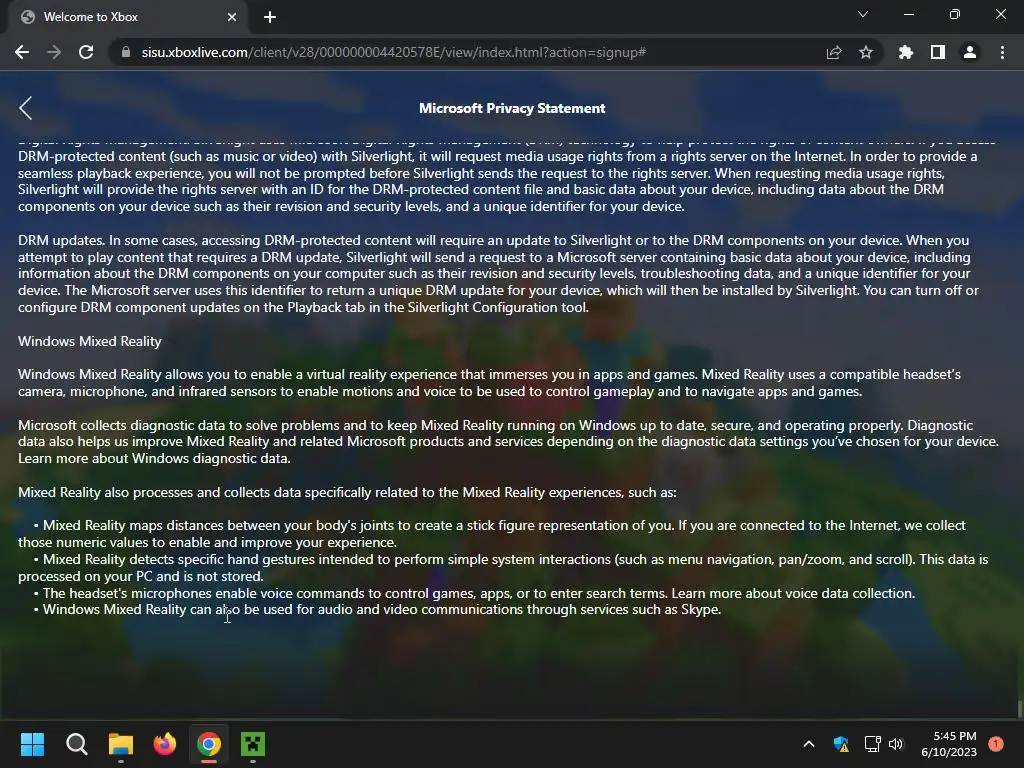Click the browser back arrow
This screenshot has height=768, width=1024.
pos(22,52)
